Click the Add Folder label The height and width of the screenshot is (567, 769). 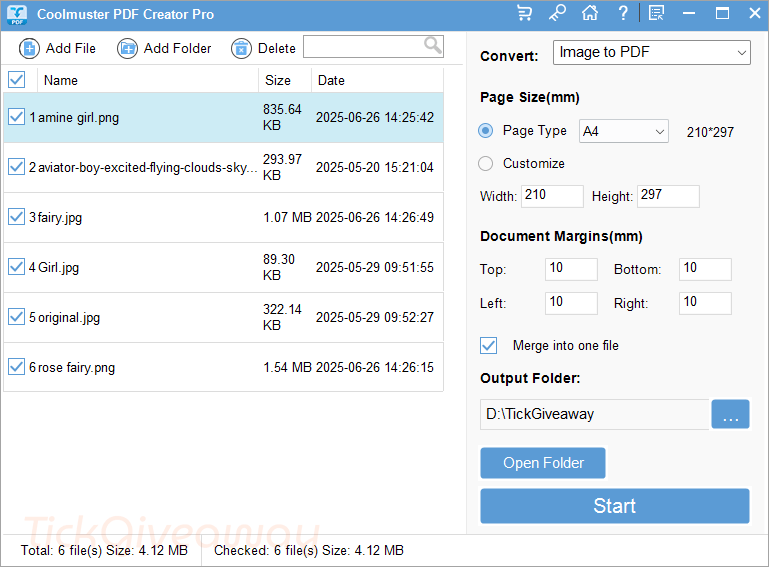point(178,49)
